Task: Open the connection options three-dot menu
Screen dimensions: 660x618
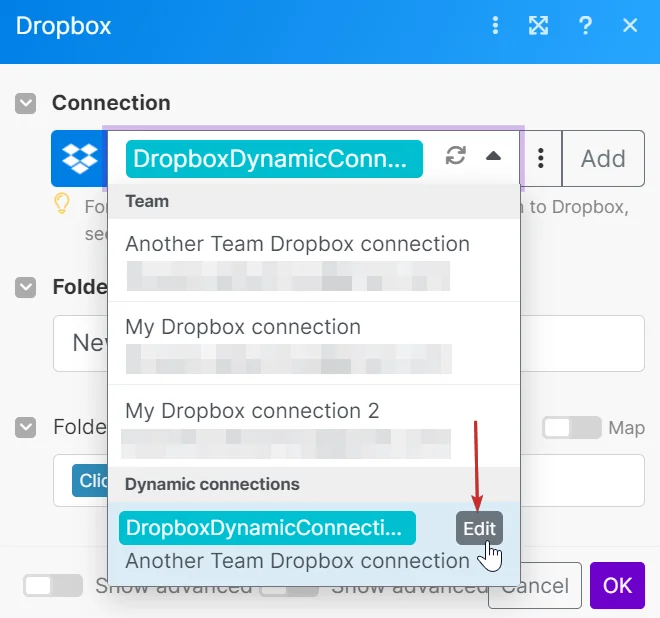Action: [541, 158]
